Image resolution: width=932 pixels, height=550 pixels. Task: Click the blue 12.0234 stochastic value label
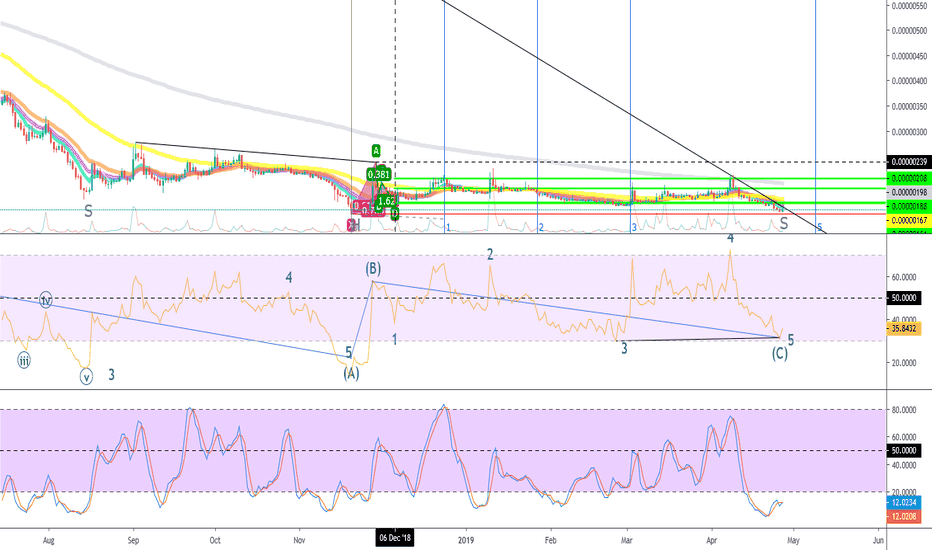(x=904, y=503)
